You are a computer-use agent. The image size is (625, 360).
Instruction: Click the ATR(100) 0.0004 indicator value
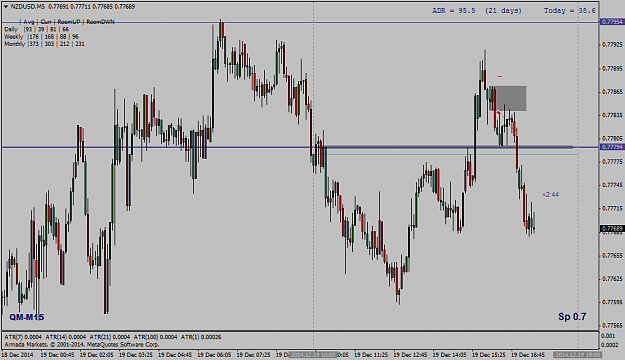(x=155, y=337)
